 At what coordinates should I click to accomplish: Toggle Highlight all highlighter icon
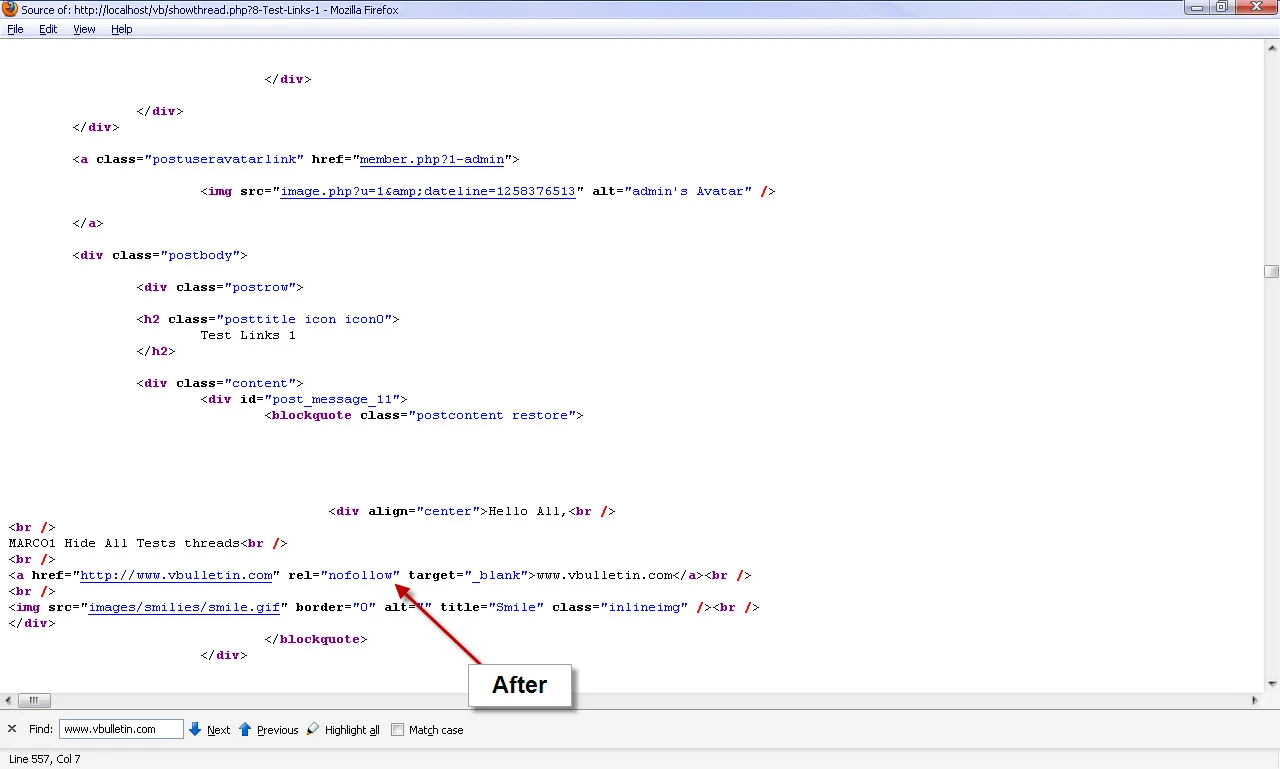point(313,730)
